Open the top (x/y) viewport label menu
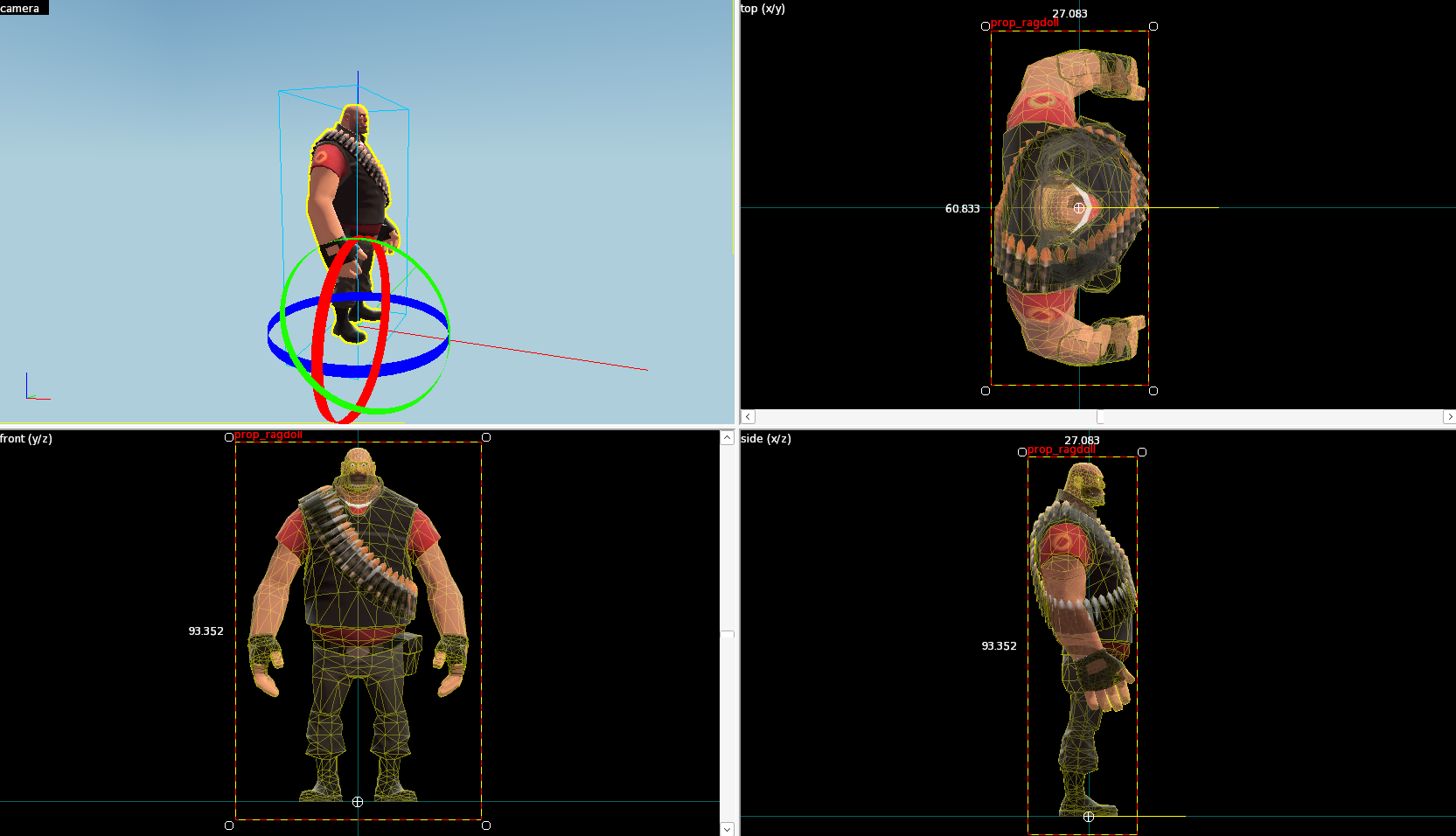1456x836 pixels. [x=763, y=9]
